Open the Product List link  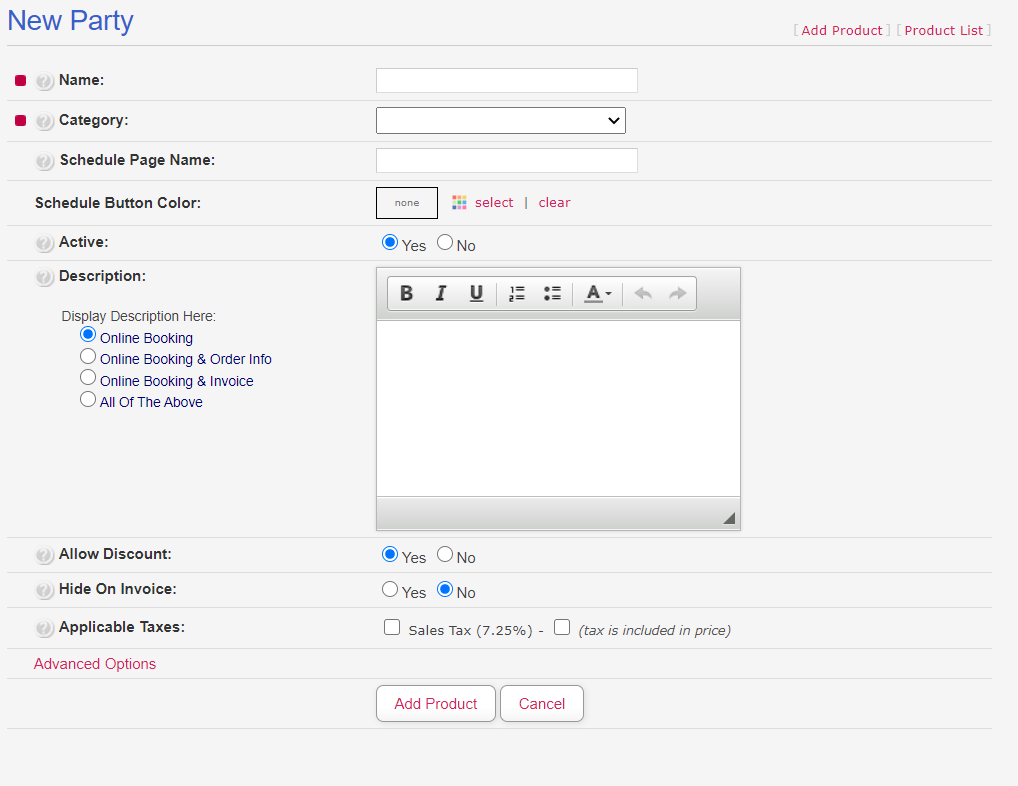943,31
